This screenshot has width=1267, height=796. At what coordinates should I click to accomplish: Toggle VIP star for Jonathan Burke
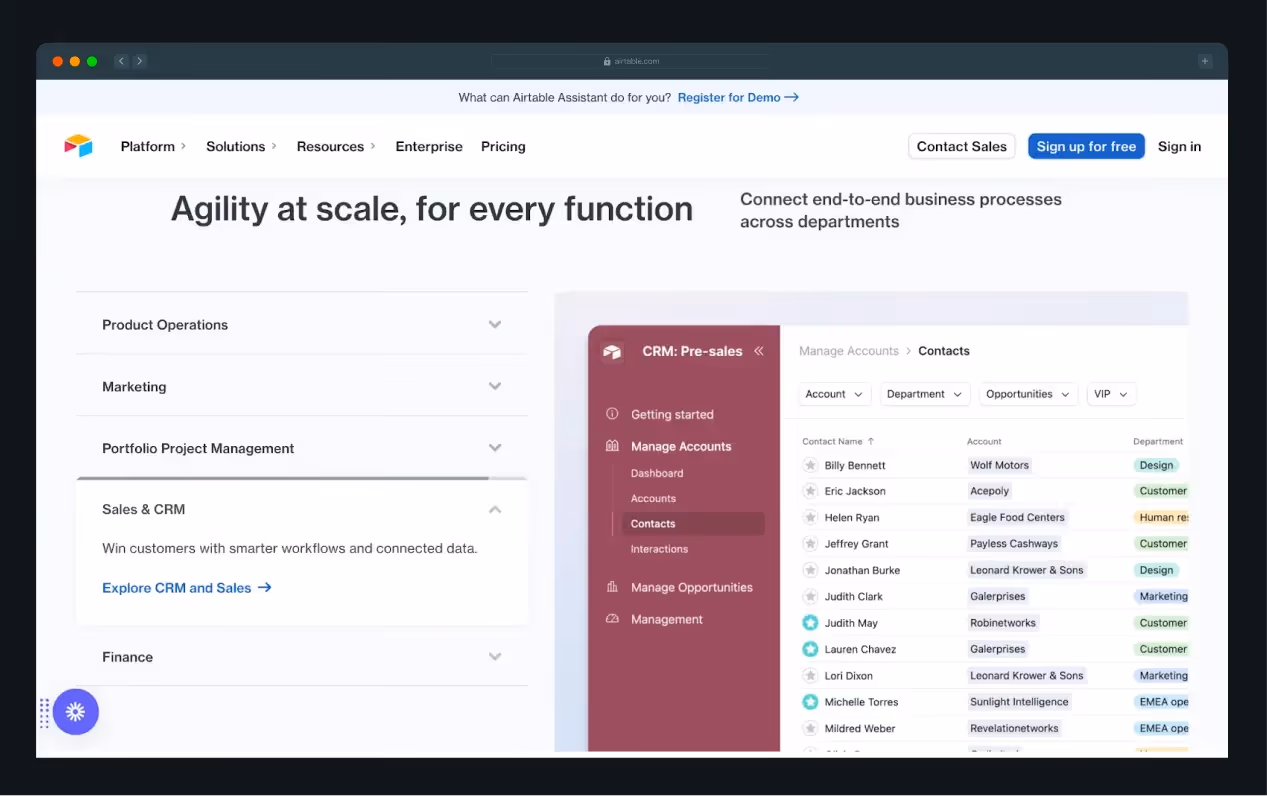click(810, 570)
